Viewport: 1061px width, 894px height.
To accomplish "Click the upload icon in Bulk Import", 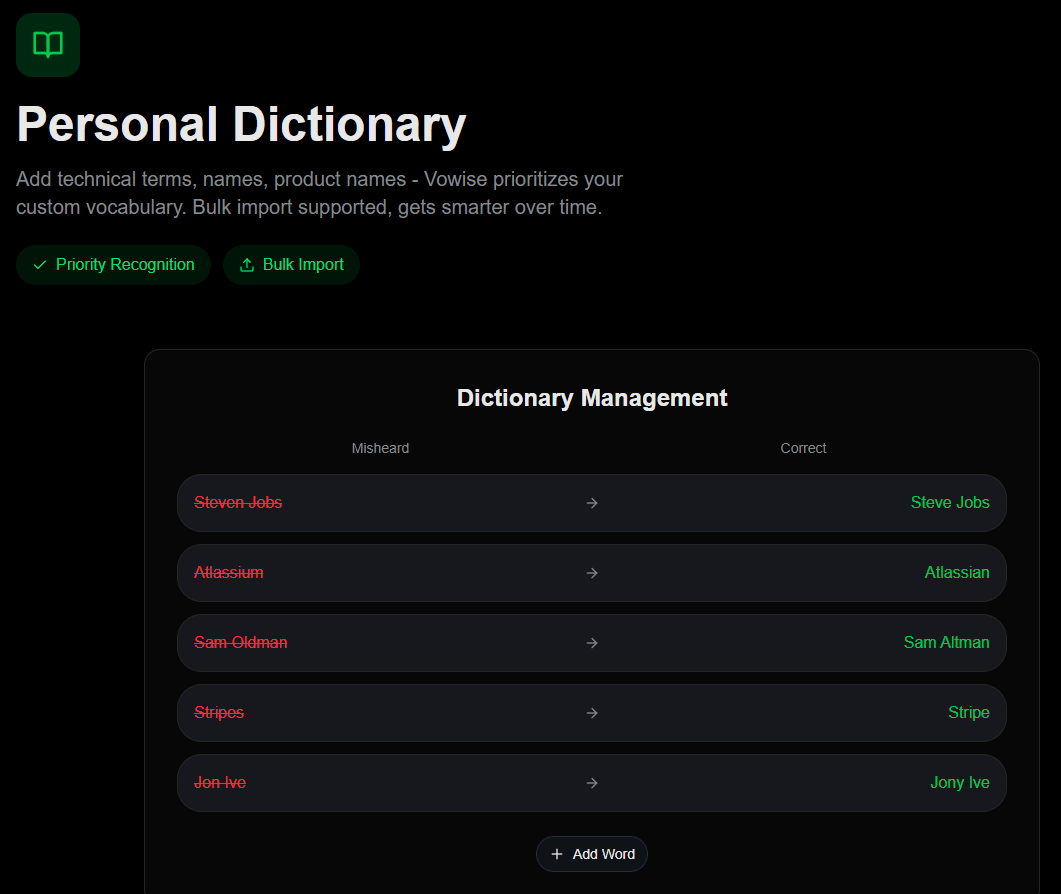I will pos(247,265).
